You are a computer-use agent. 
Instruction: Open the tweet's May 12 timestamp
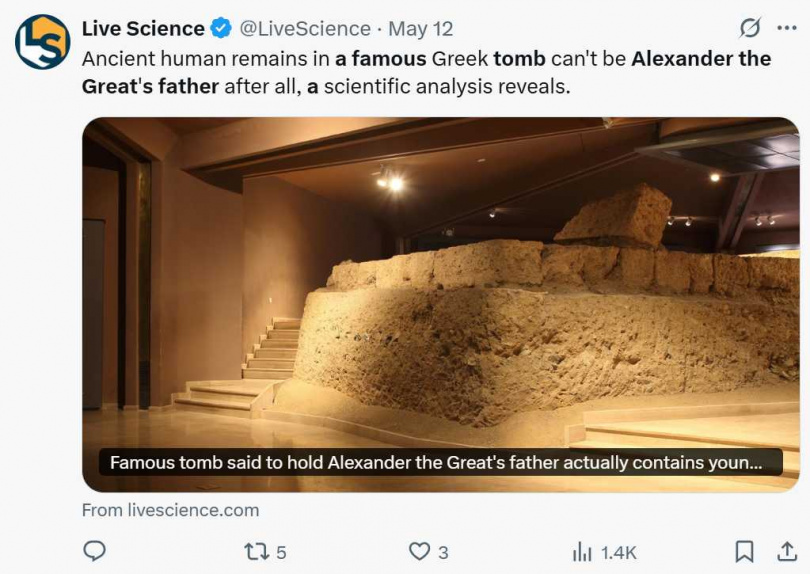point(420,29)
